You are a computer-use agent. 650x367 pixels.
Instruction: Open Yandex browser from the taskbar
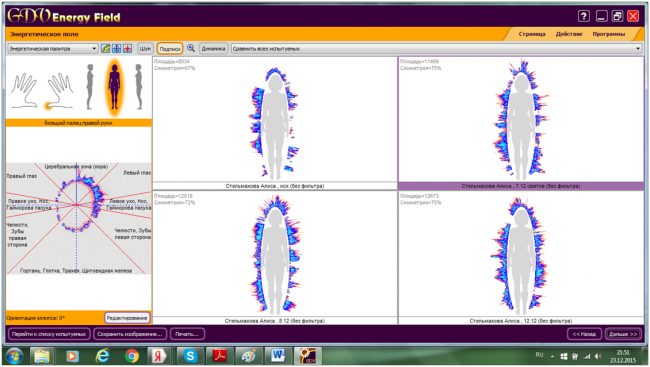click(x=158, y=356)
